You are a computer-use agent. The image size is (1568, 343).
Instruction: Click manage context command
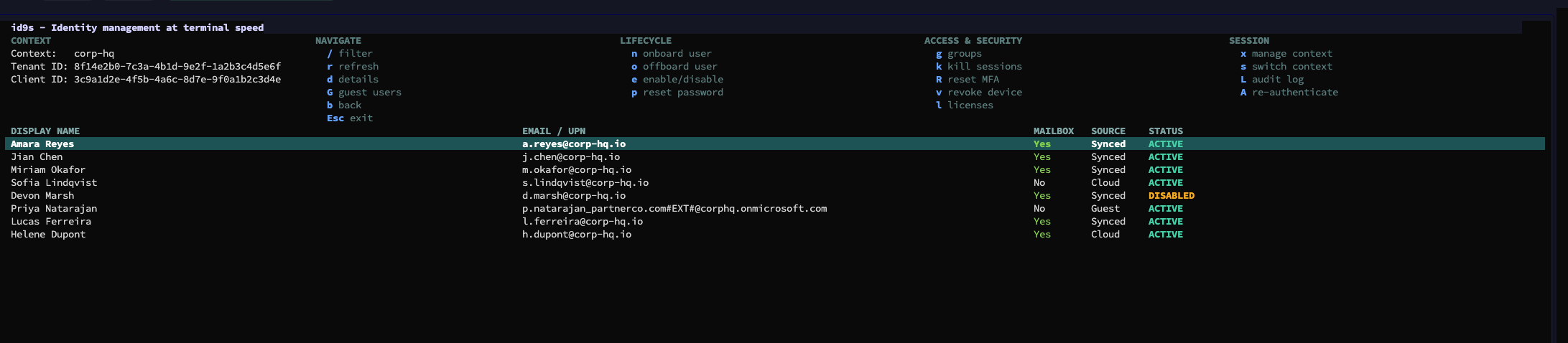click(1286, 54)
